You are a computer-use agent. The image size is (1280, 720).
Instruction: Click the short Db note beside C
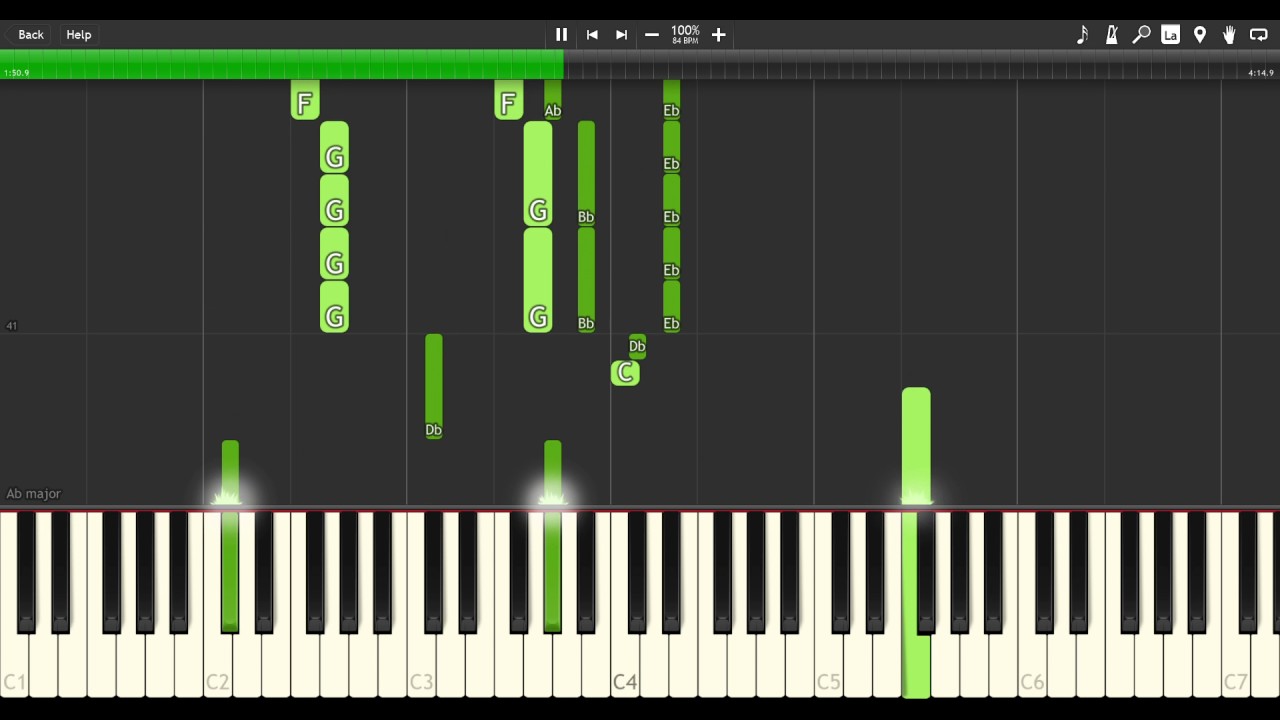(637, 346)
